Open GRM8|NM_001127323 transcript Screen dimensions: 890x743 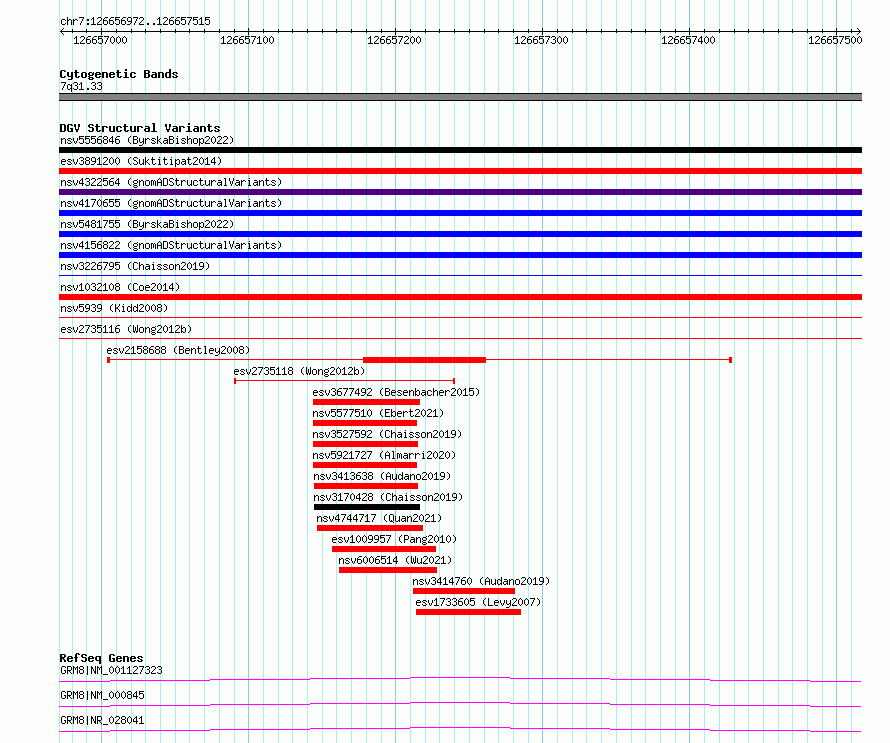pos(111,670)
